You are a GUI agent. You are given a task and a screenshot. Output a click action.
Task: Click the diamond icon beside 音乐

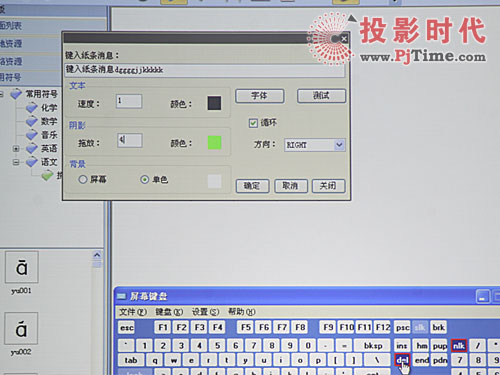32,135
